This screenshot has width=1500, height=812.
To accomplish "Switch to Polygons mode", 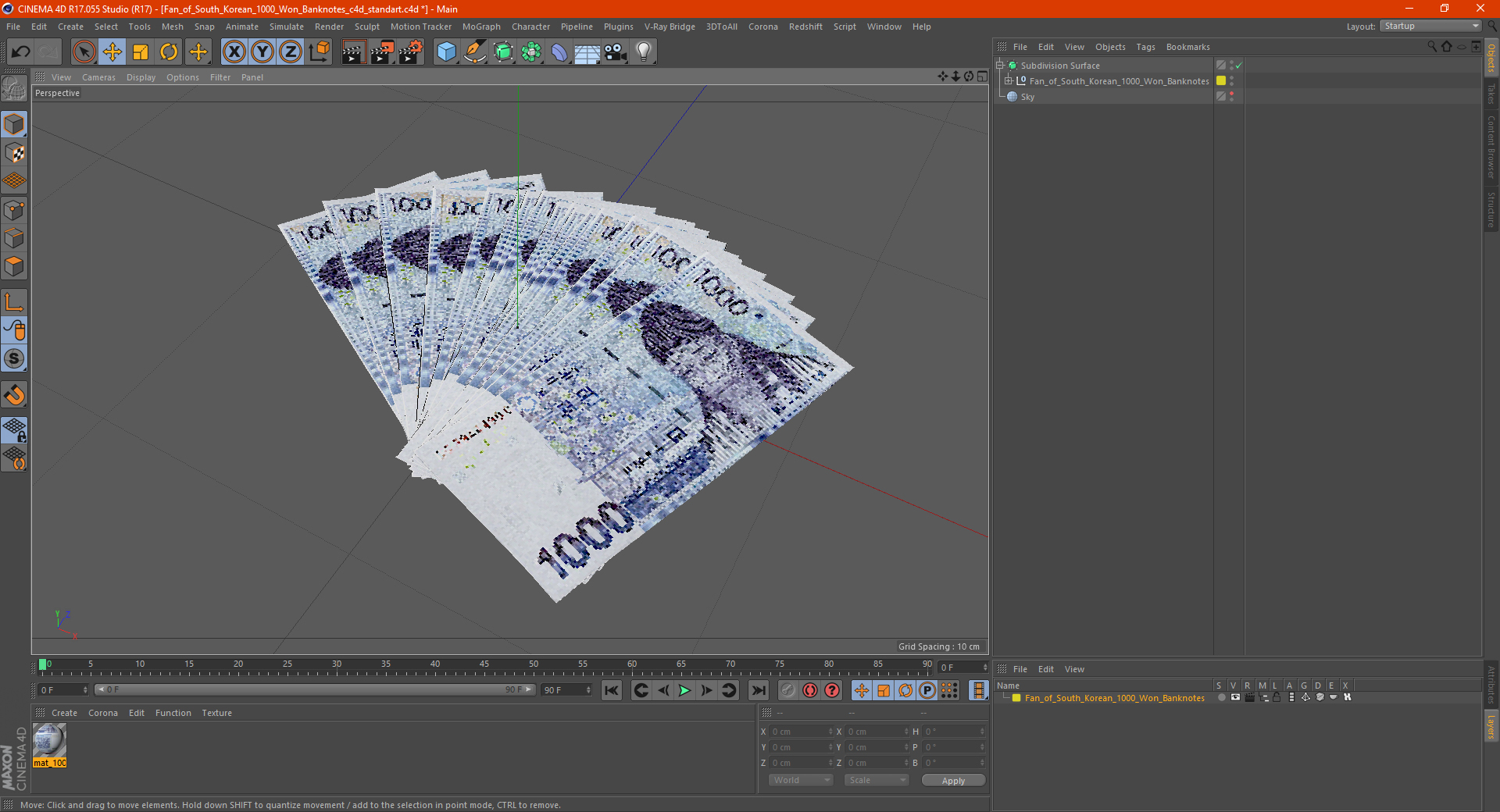I will (x=14, y=266).
